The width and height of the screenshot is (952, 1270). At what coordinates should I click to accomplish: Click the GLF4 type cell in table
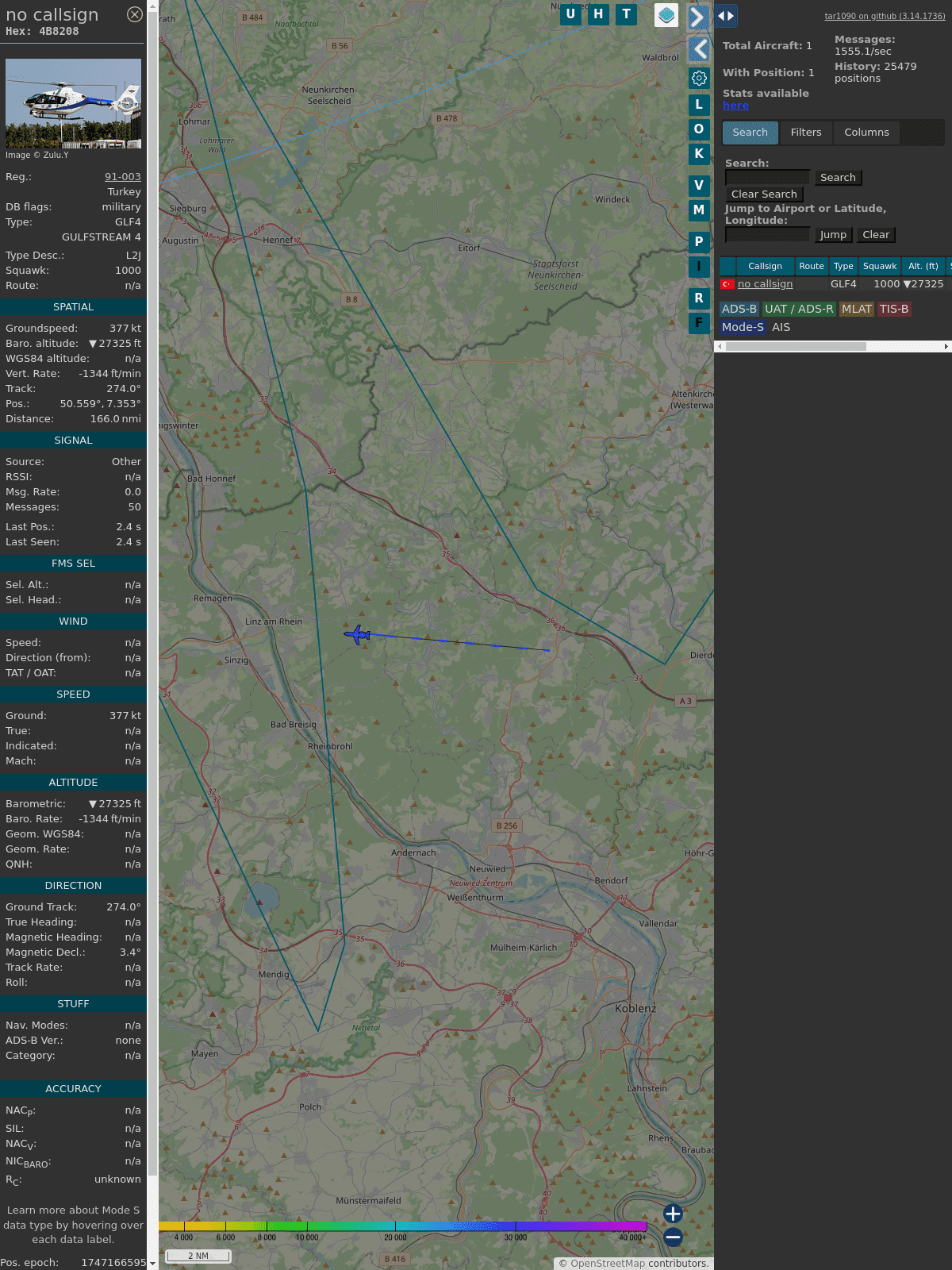click(x=843, y=284)
